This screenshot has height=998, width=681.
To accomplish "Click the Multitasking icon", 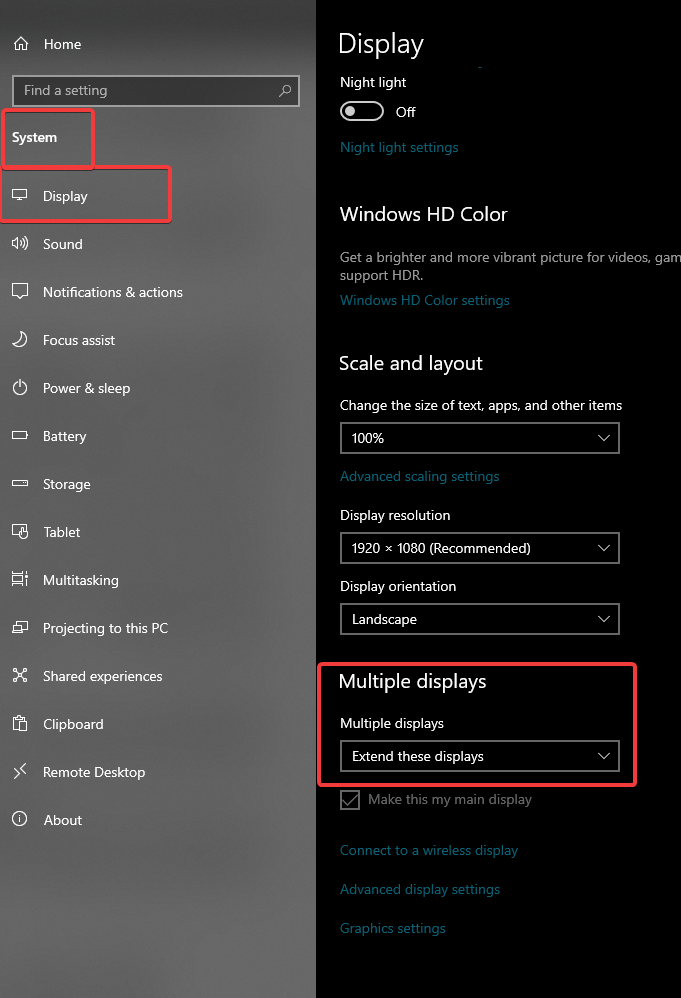I will [20, 579].
